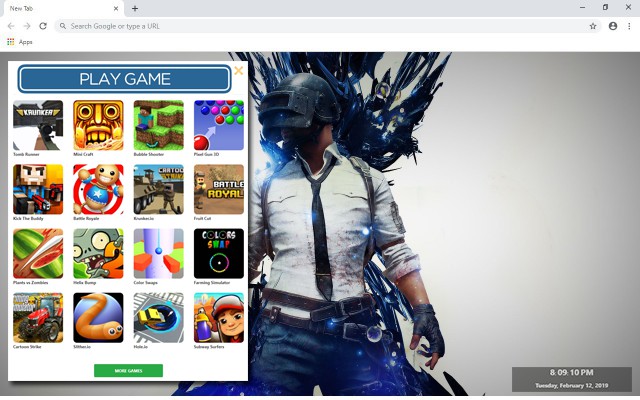640x400 pixels.
Task: Close the game panel with the orange X
Action: tap(239, 71)
